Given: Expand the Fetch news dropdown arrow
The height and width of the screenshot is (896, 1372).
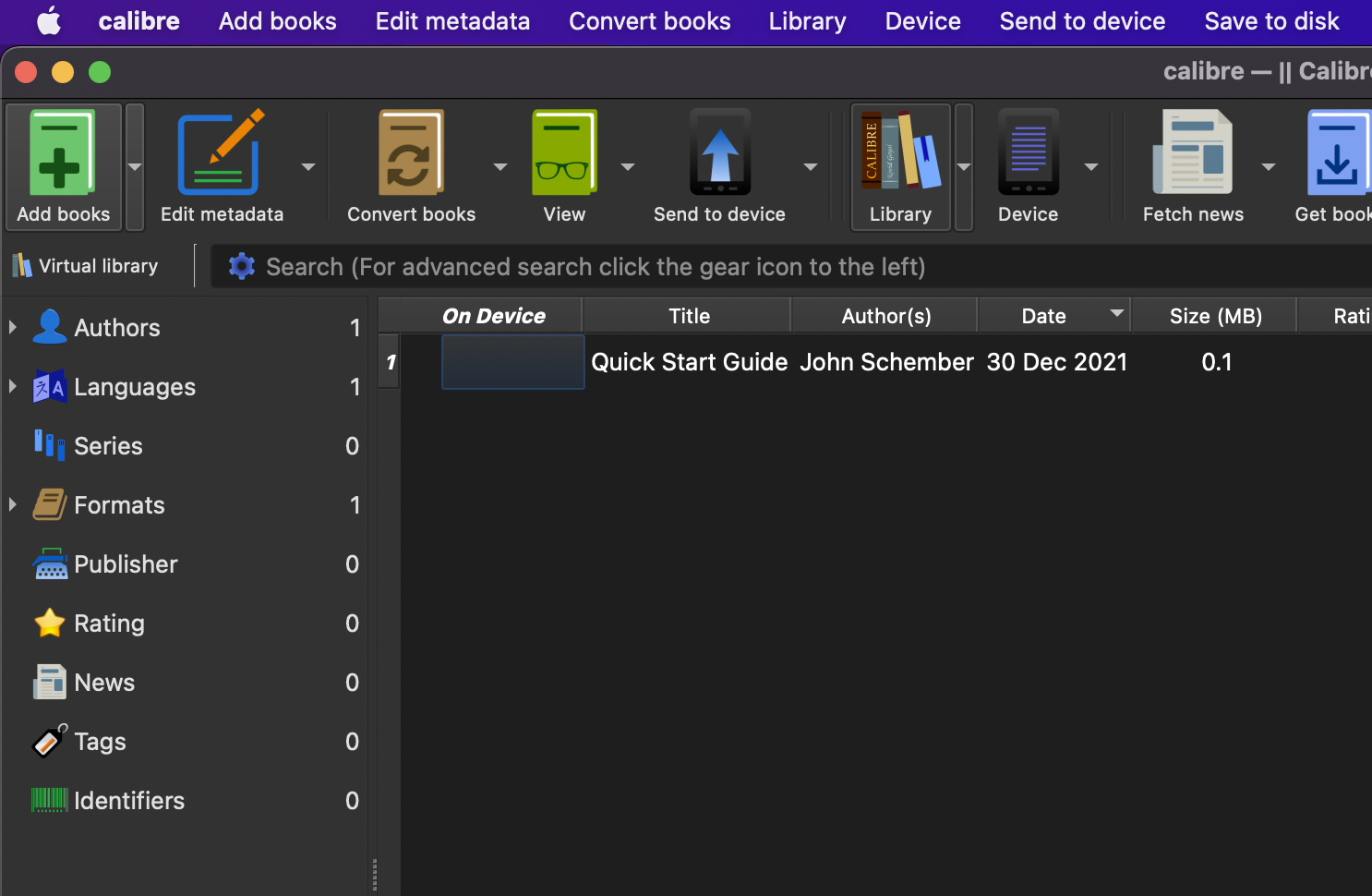Looking at the screenshot, I should pyautogui.click(x=1269, y=167).
